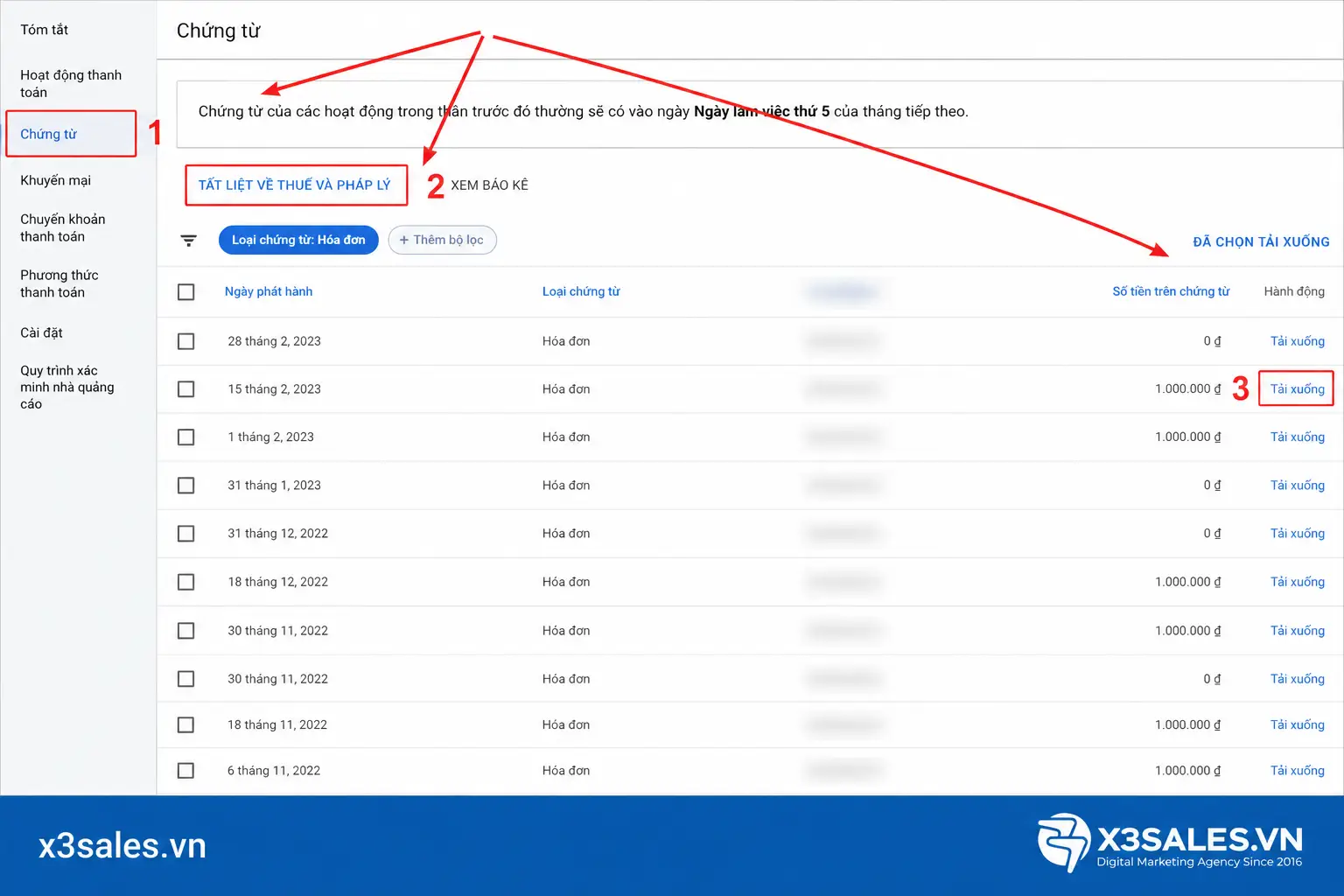1344x896 pixels.
Task: Check the 15 tháng 2, 2023 row
Action: tap(186, 389)
